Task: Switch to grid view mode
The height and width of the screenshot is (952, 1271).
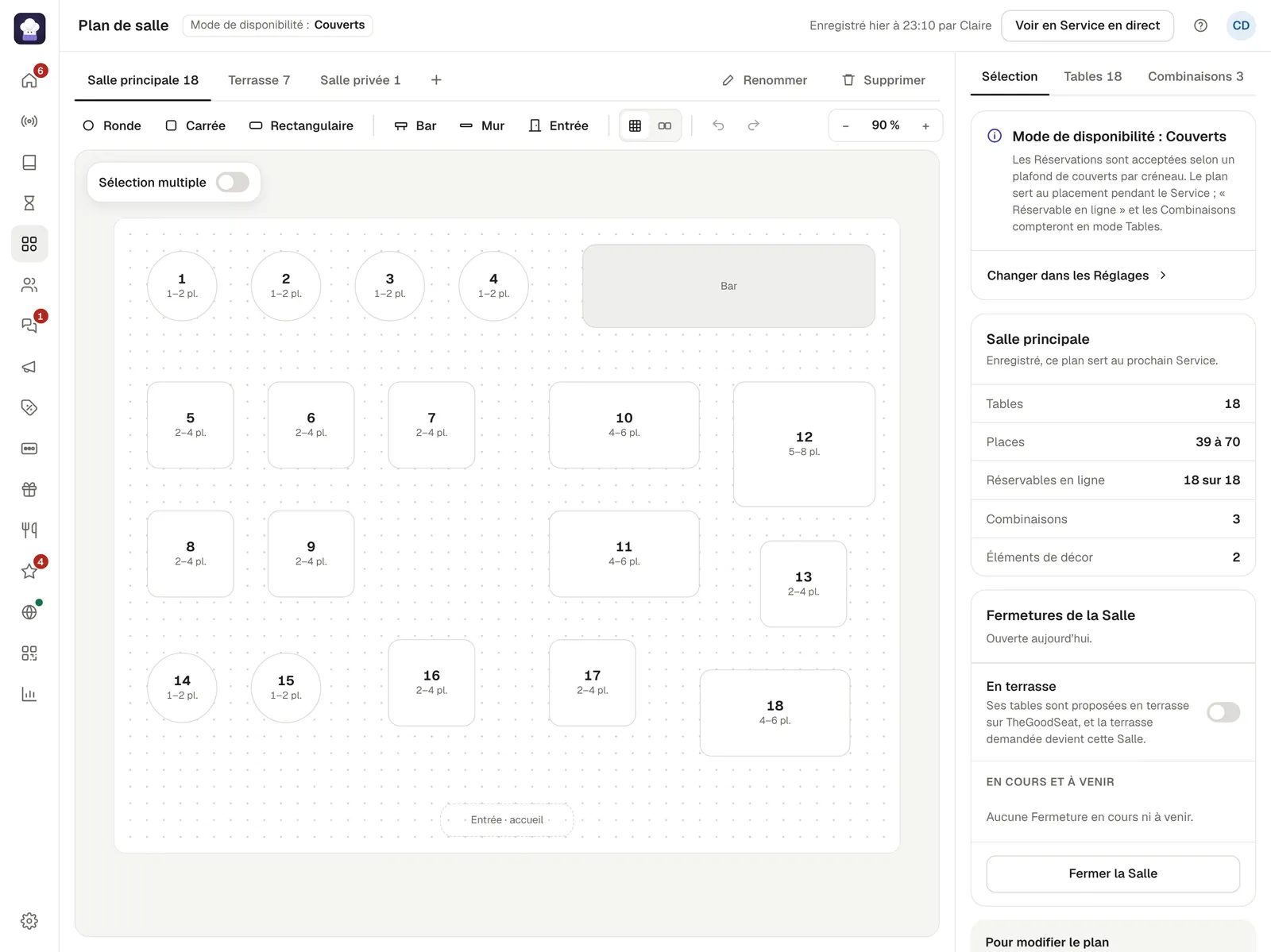Action: [x=635, y=125]
